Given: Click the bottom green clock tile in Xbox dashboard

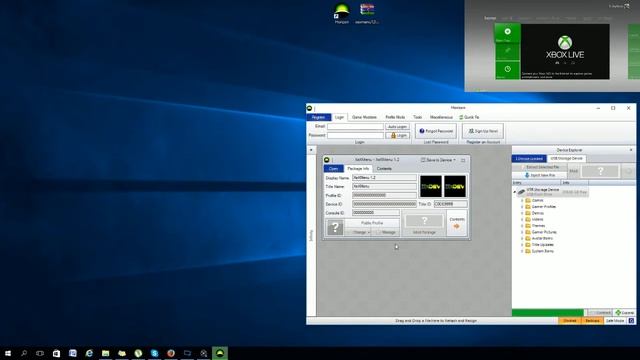Looking at the screenshot, I should pyautogui.click(x=507, y=70).
